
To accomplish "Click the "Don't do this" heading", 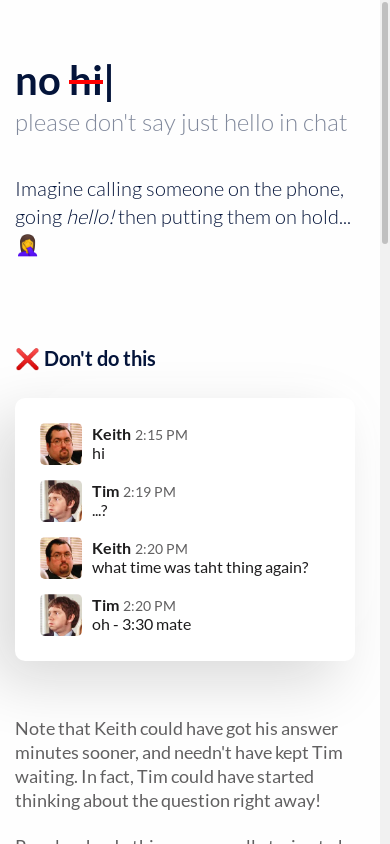I will tap(100, 359).
